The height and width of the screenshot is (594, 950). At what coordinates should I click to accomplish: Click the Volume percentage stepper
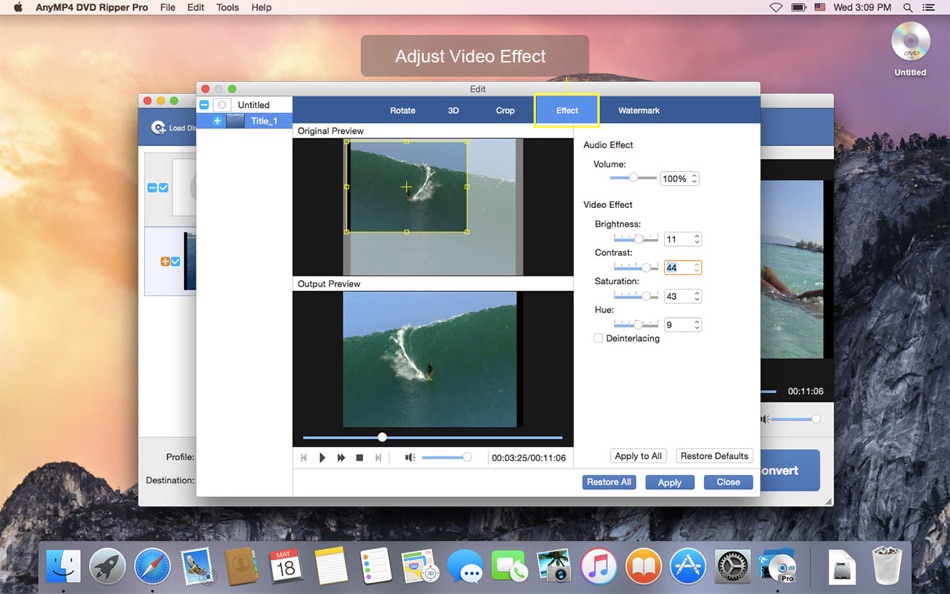coord(695,177)
